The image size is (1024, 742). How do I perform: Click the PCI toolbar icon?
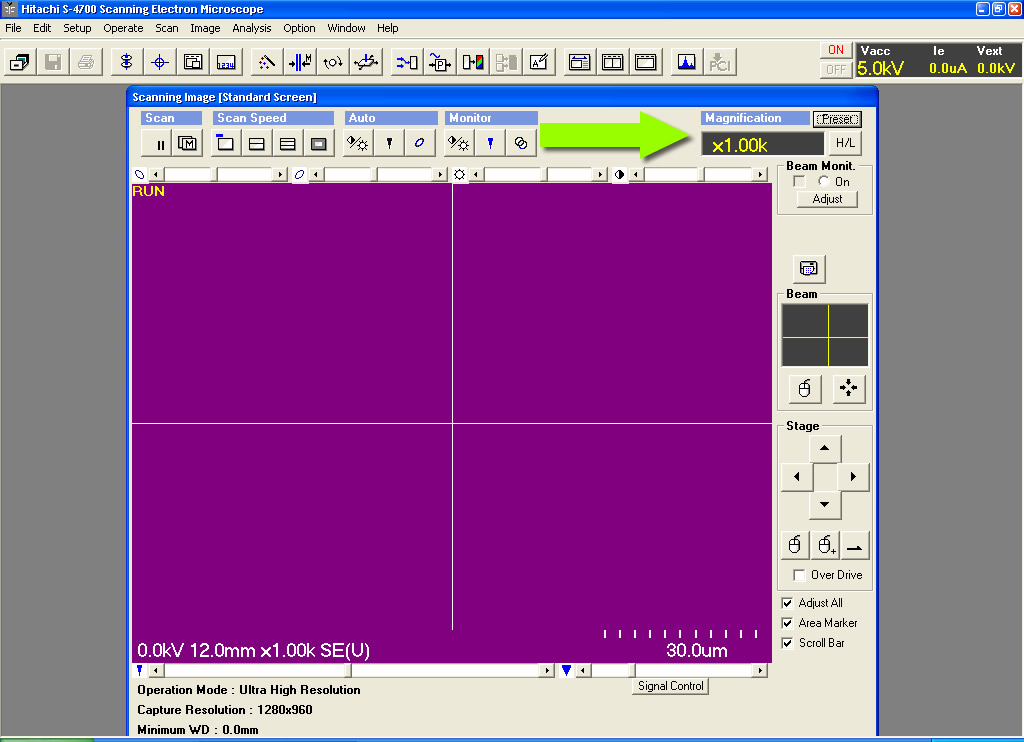click(x=720, y=62)
